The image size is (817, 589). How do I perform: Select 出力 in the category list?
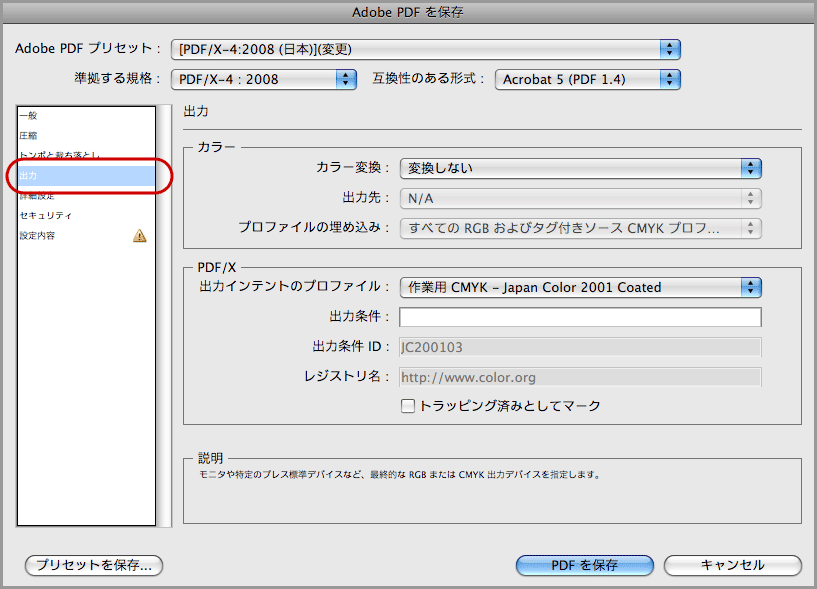(86, 176)
